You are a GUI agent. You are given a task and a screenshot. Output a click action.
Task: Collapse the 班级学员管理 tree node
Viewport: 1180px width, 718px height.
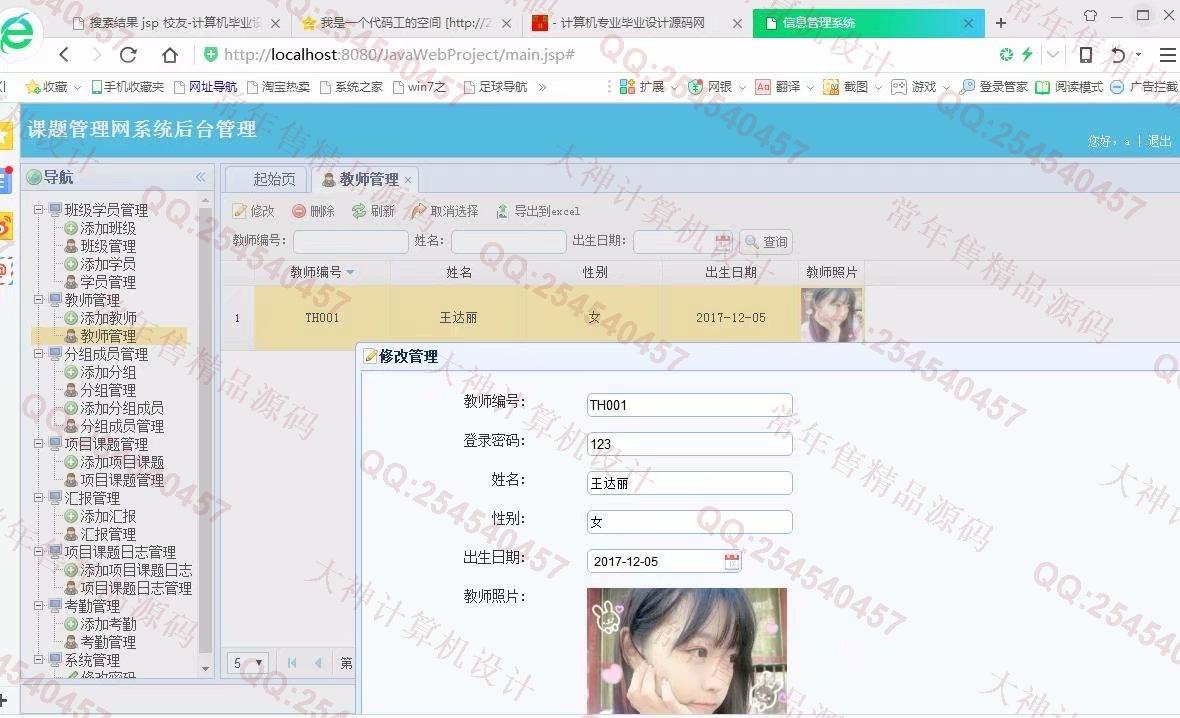(x=38, y=209)
